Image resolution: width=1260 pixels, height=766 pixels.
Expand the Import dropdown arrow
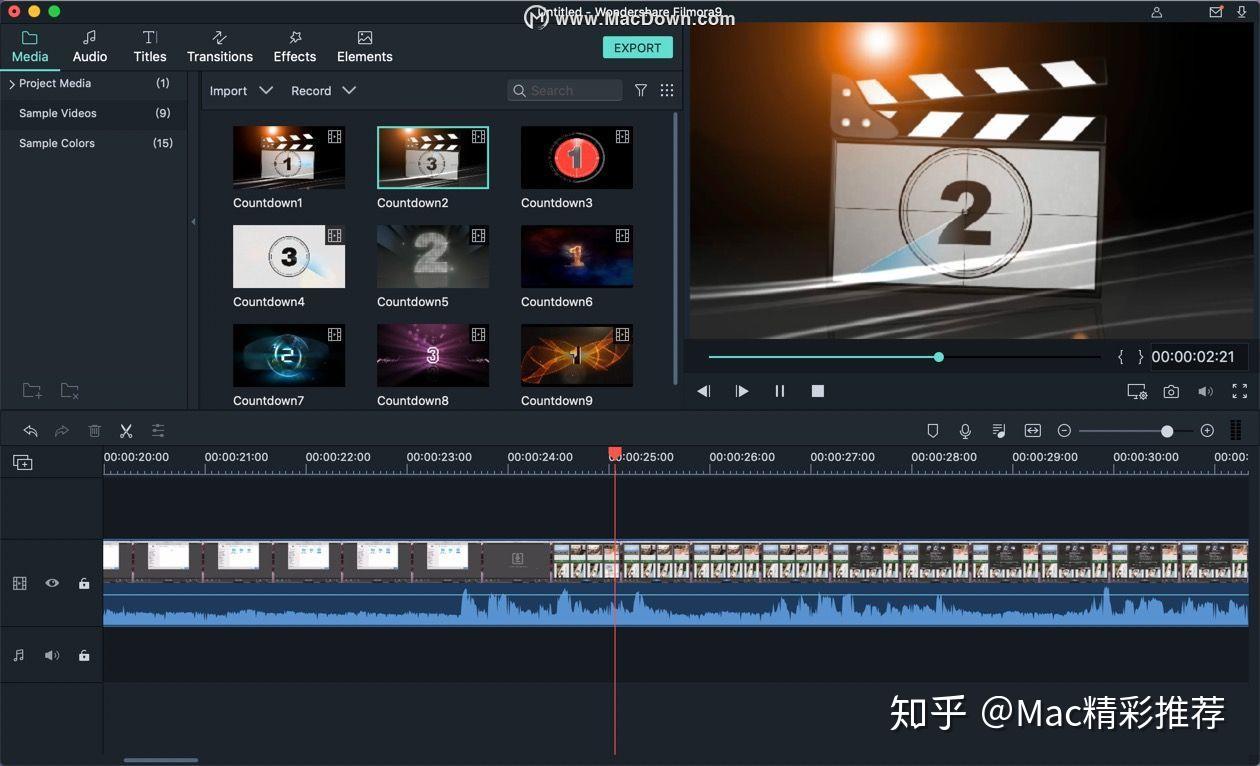tap(267, 90)
